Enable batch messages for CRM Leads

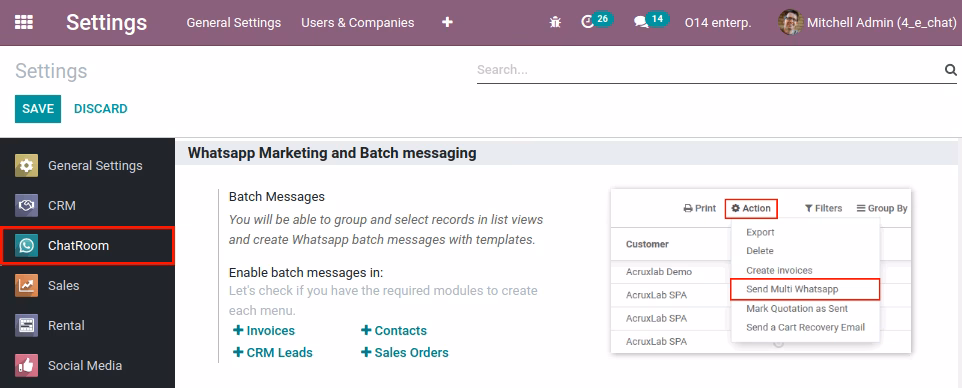273,352
